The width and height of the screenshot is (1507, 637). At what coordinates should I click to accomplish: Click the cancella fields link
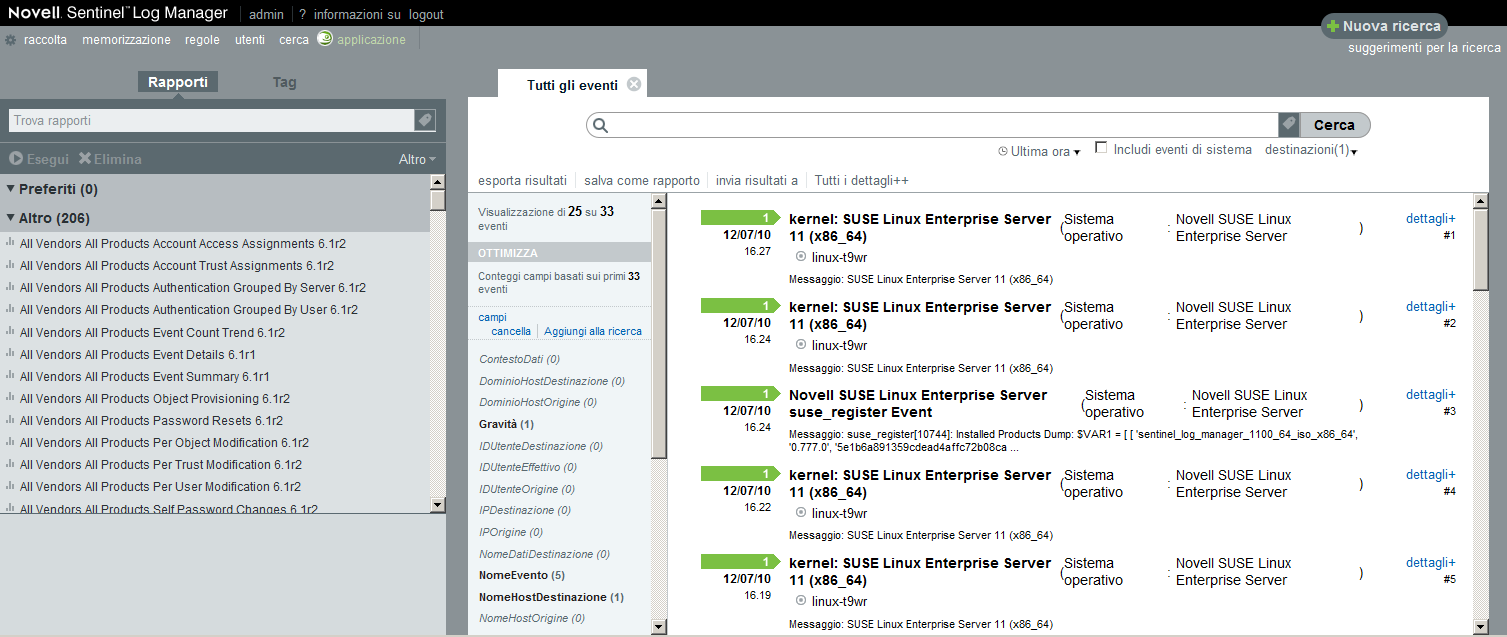(x=511, y=331)
